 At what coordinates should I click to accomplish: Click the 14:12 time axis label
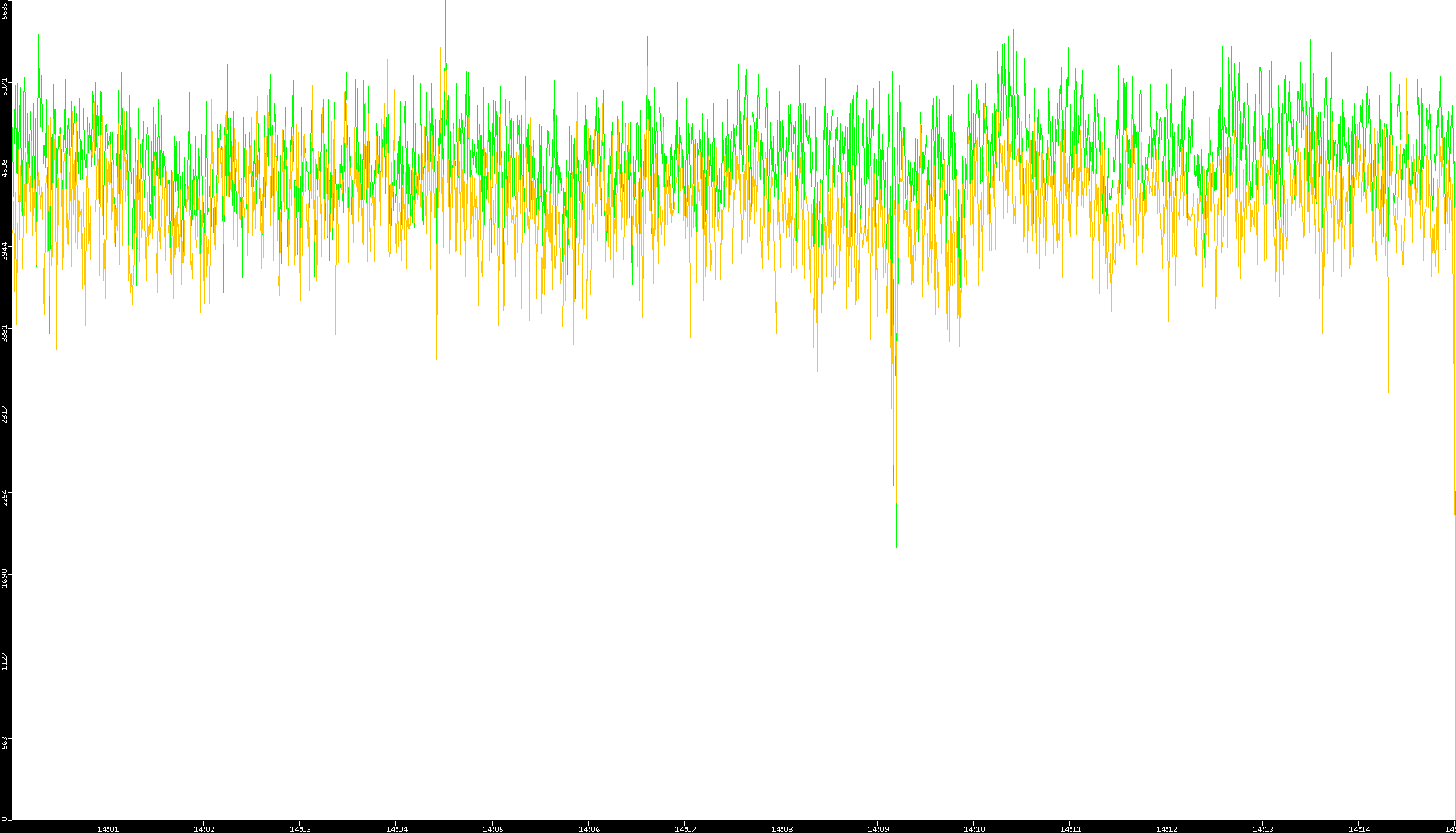click(x=1166, y=828)
